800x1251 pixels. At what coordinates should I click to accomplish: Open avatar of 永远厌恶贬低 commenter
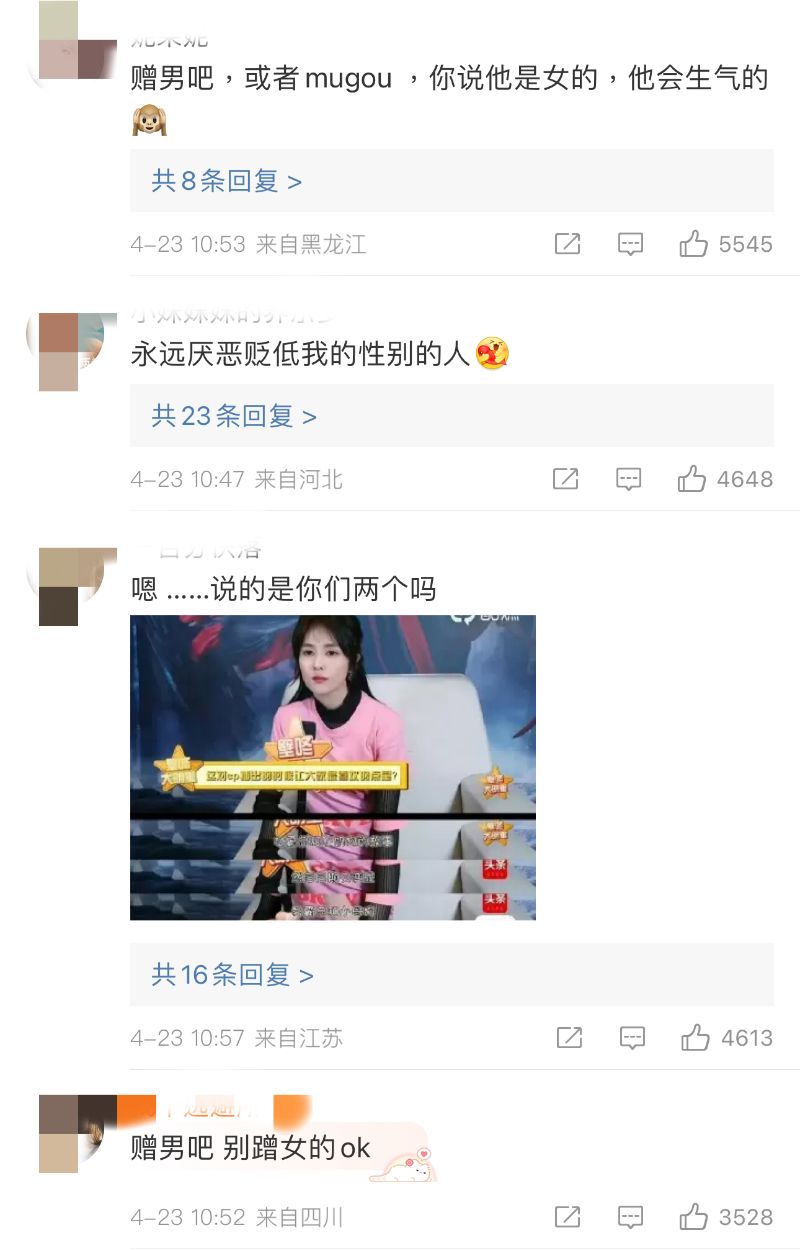click(71, 352)
